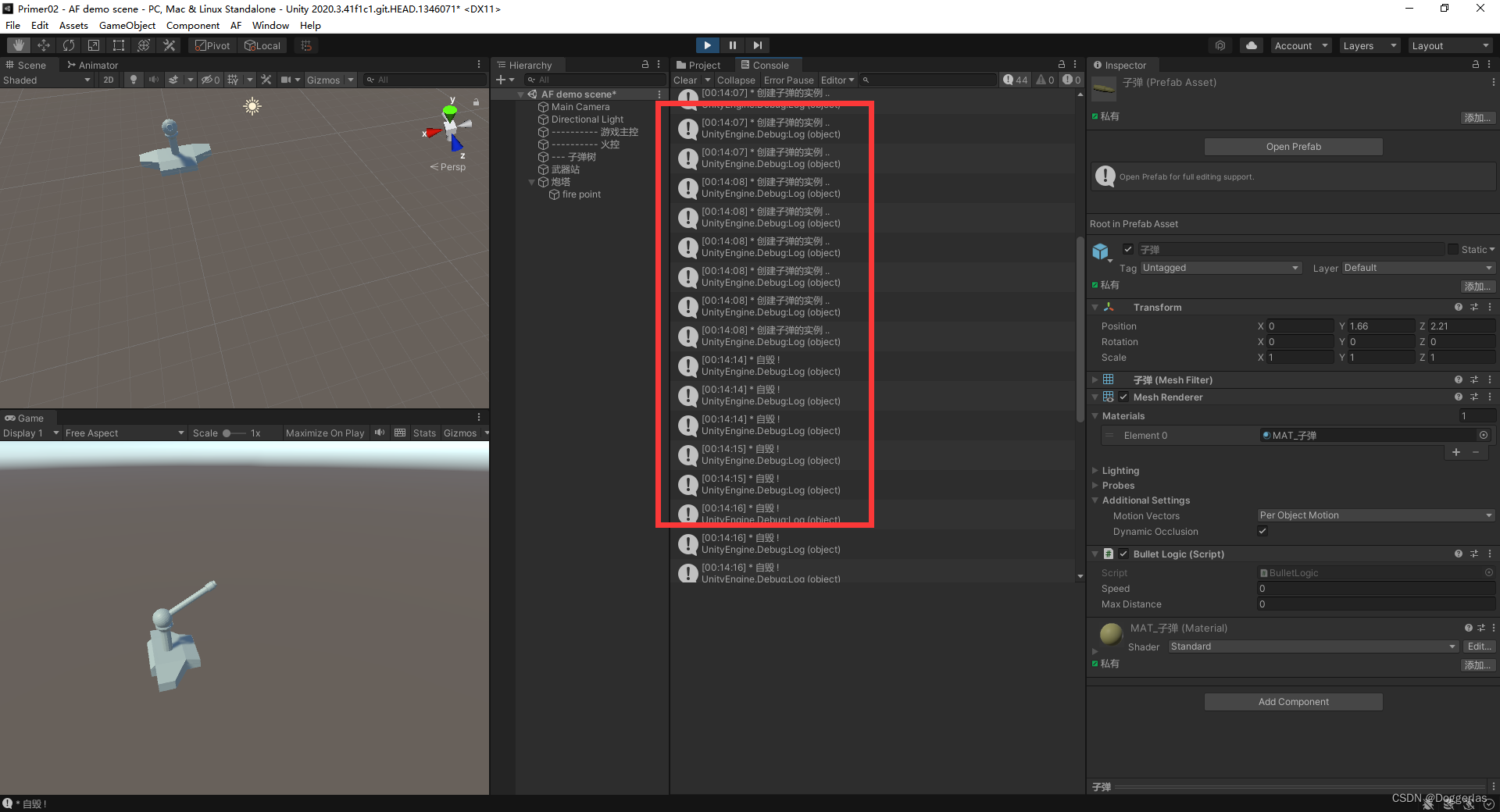Toggle Collapse in Console
Screen dimensions: 1500x812
pyautogui.click(x=736, y=80)
